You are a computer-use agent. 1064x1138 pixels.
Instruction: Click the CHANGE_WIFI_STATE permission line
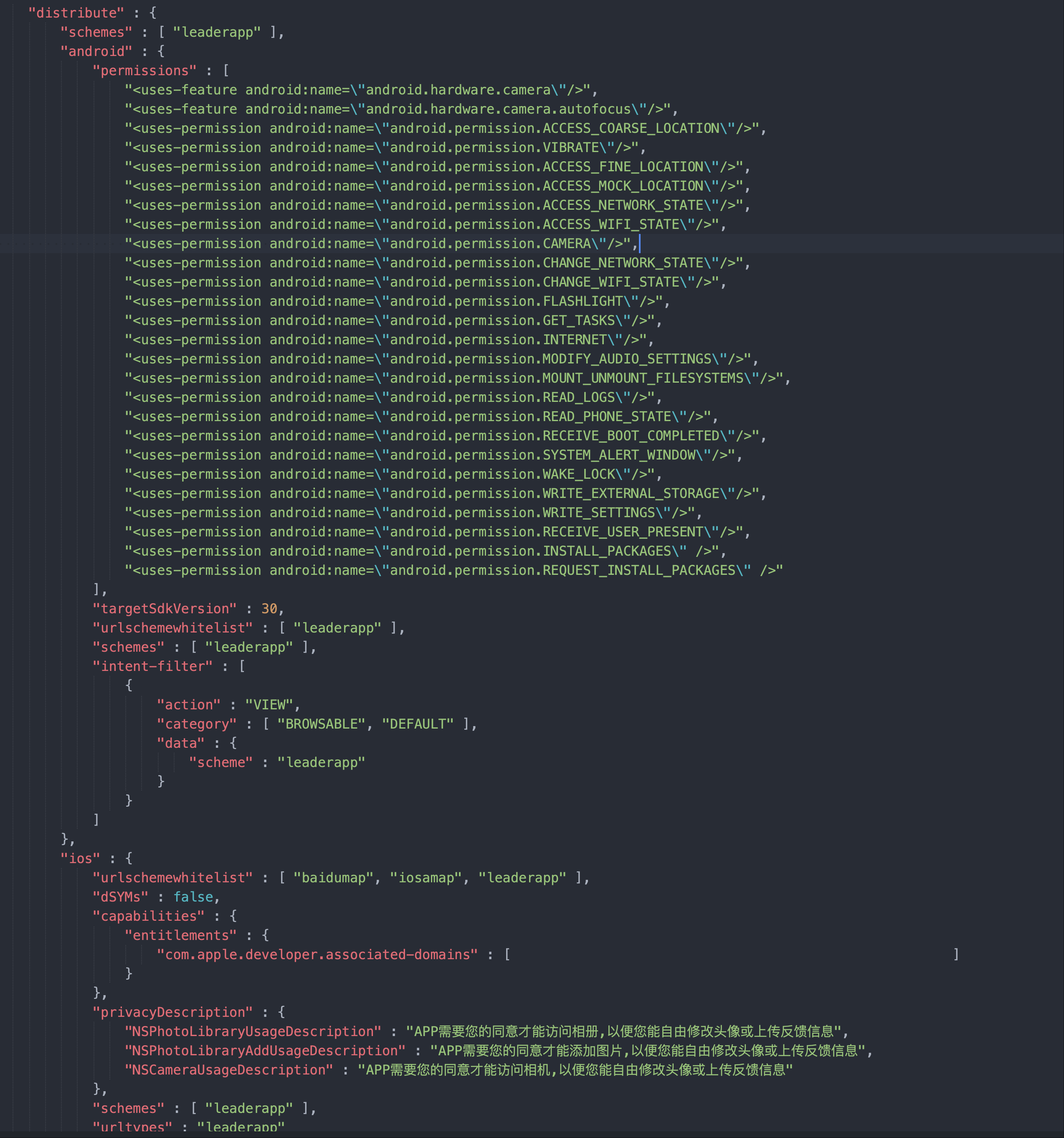click(x=425, y=282)
